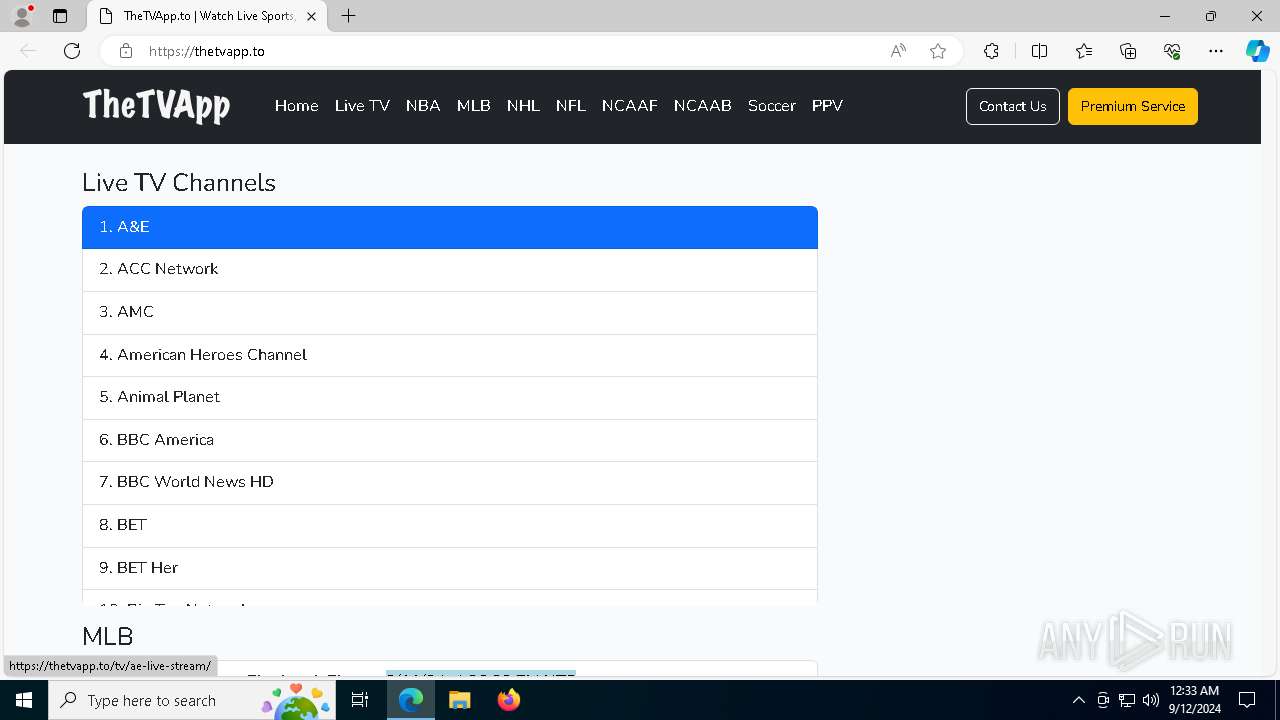Go to Home nav link

pos(297,106)
